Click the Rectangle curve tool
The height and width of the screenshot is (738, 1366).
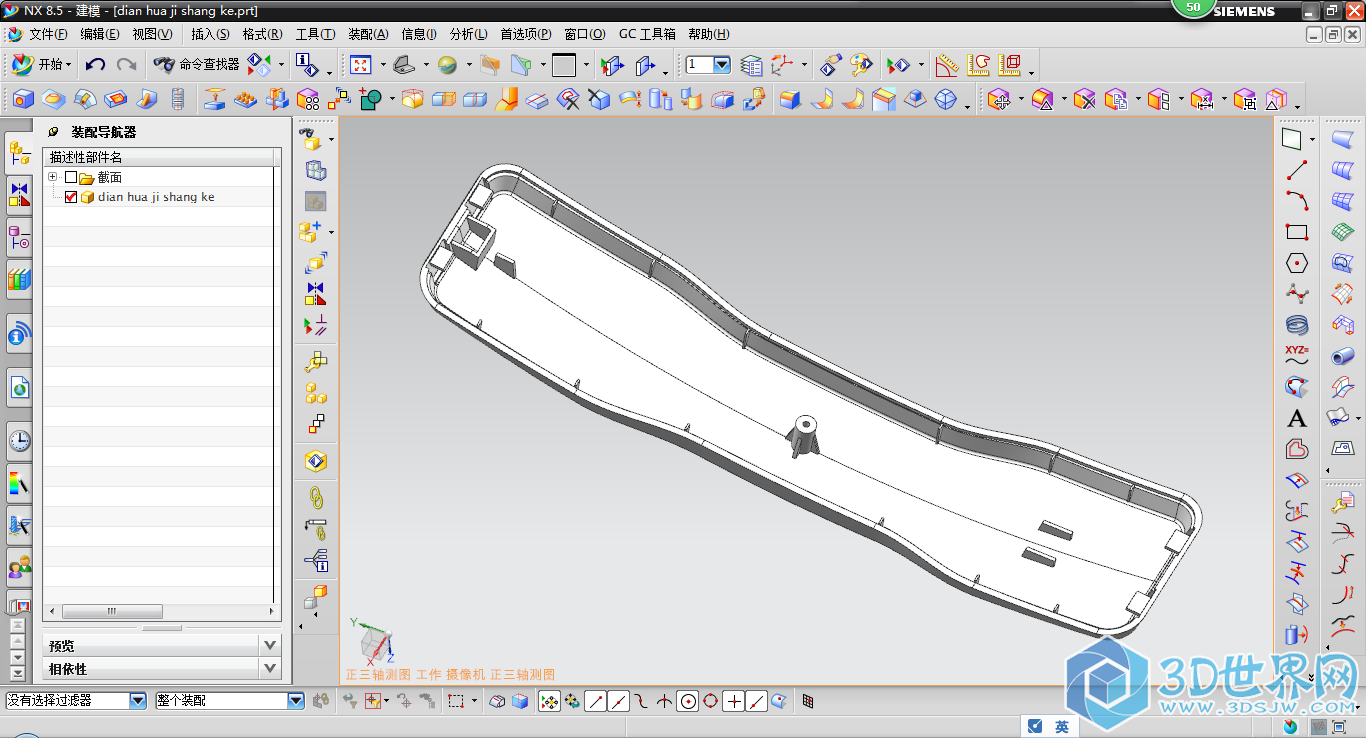tap(1297, 232)
